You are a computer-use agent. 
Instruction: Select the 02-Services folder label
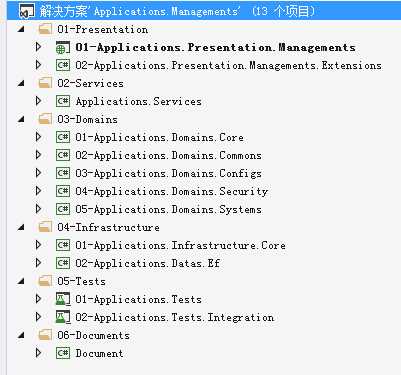[90, 83]
